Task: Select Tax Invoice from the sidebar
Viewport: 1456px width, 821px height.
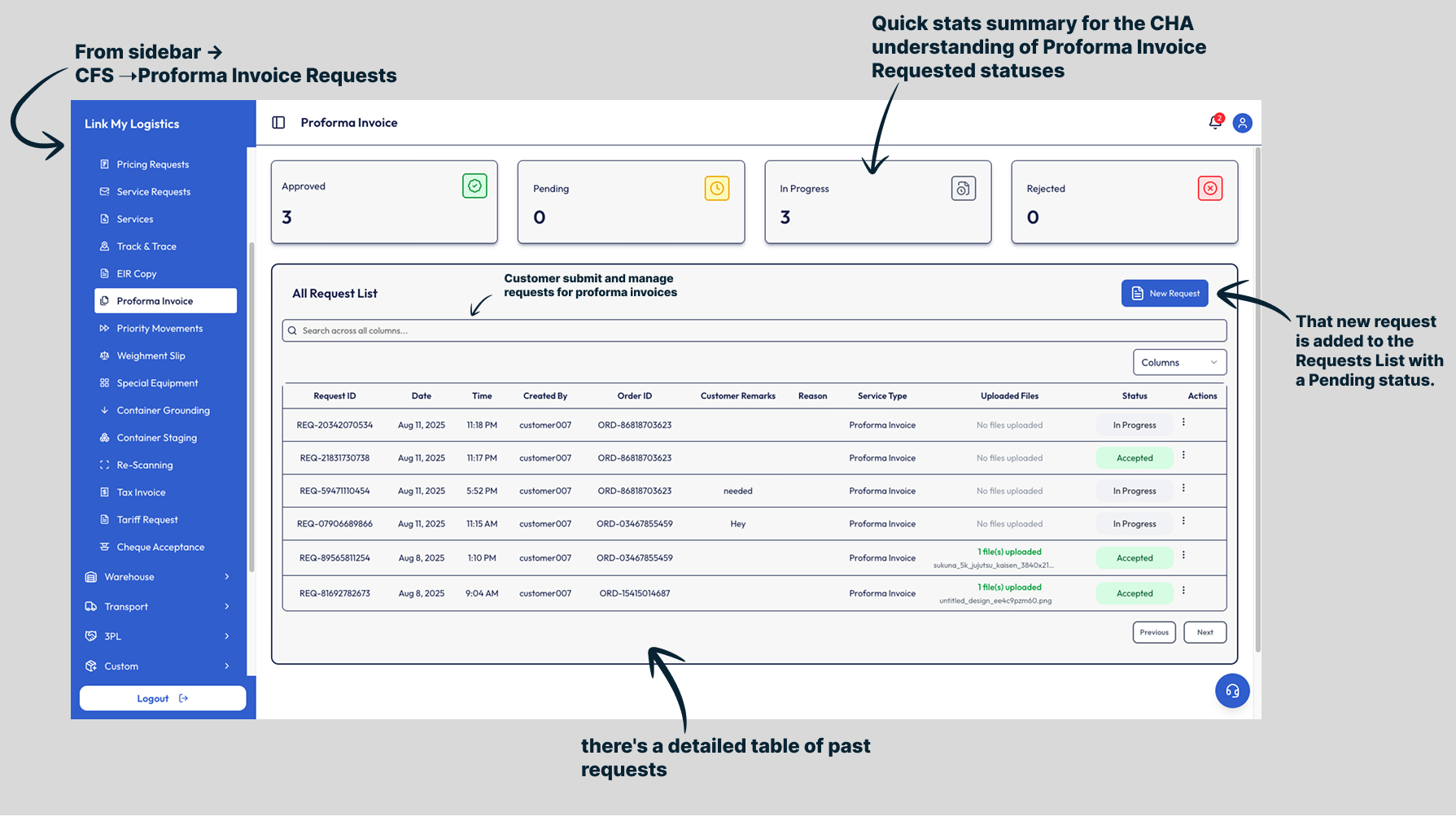Action: pyautogui.click(x=141, y=492)
